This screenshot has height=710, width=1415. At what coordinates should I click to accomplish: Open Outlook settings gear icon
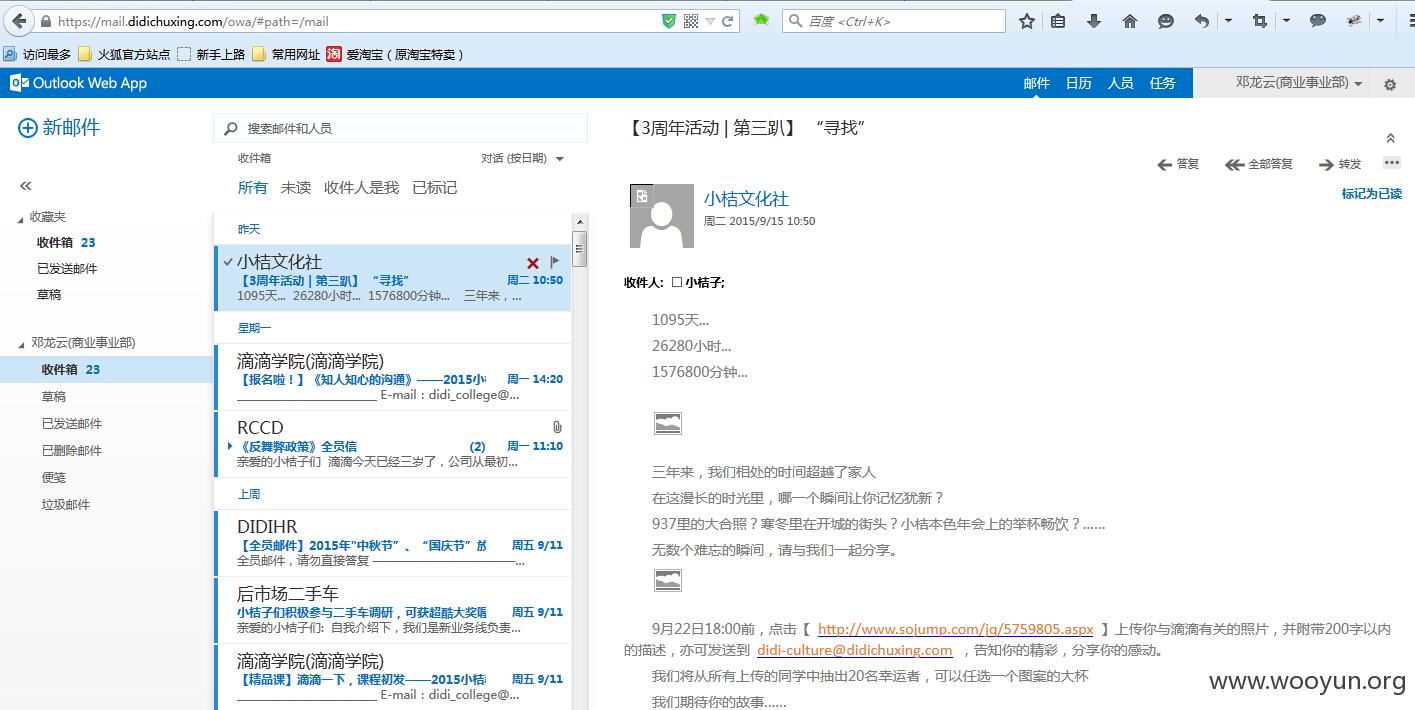(1390, 85)
